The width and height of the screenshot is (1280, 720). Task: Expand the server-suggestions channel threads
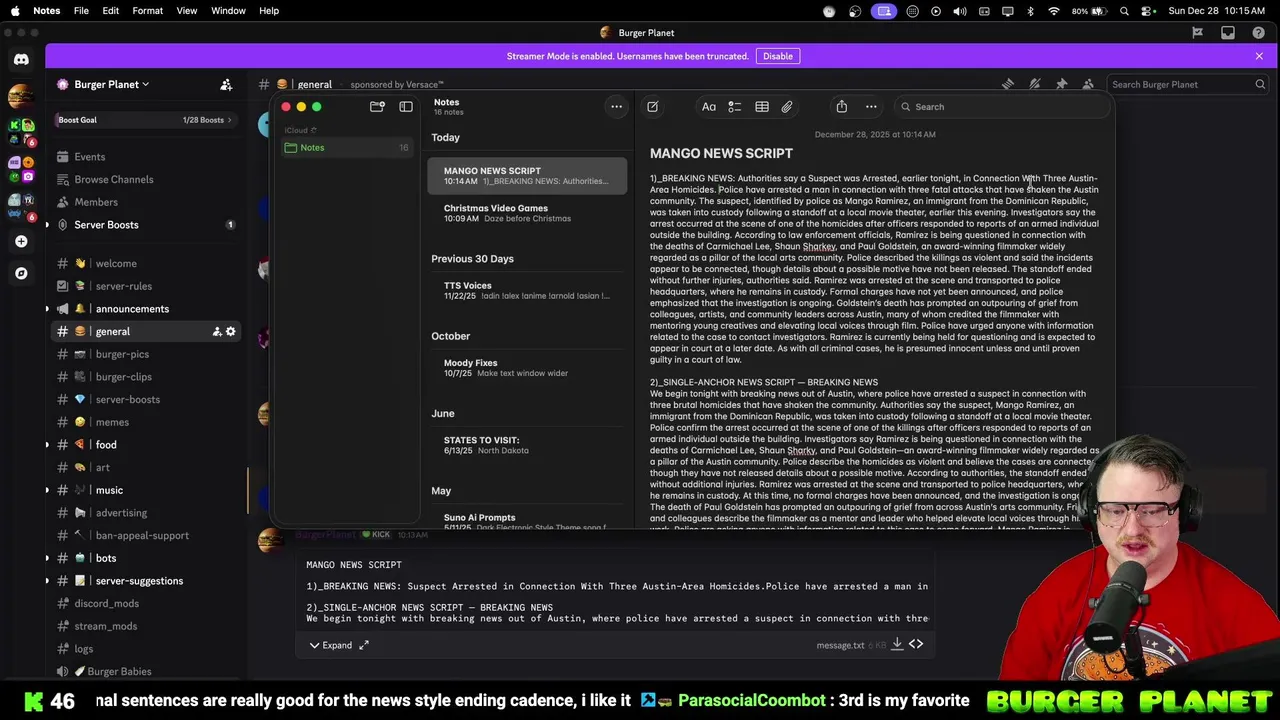(x=47, y=581)
